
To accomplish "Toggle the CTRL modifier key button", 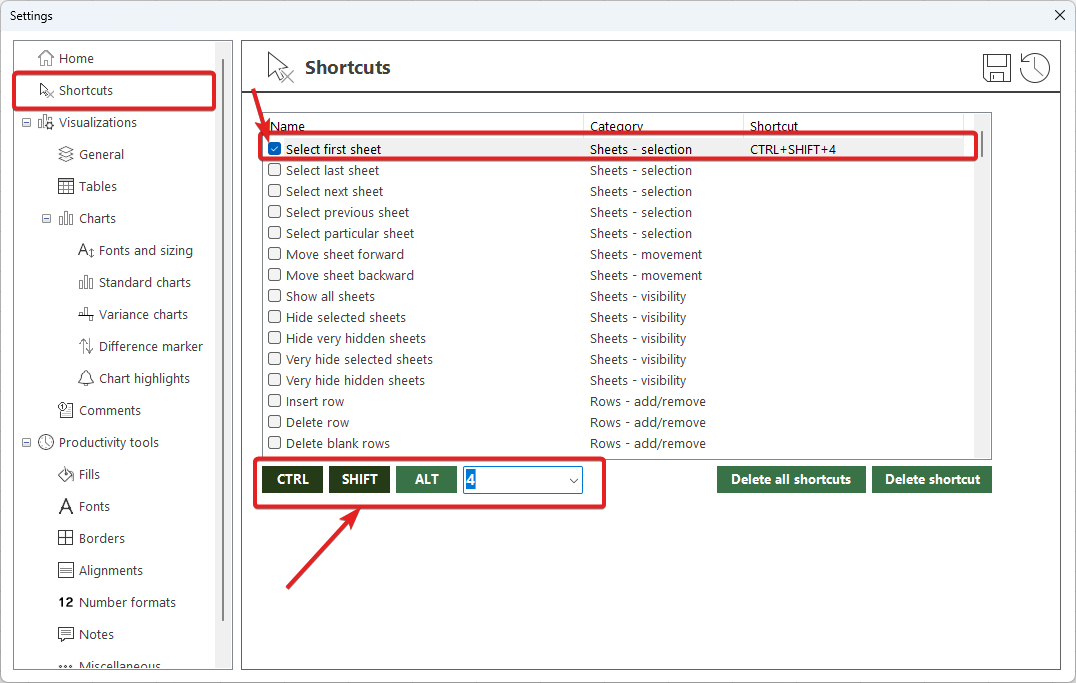I will coord(293,479).
